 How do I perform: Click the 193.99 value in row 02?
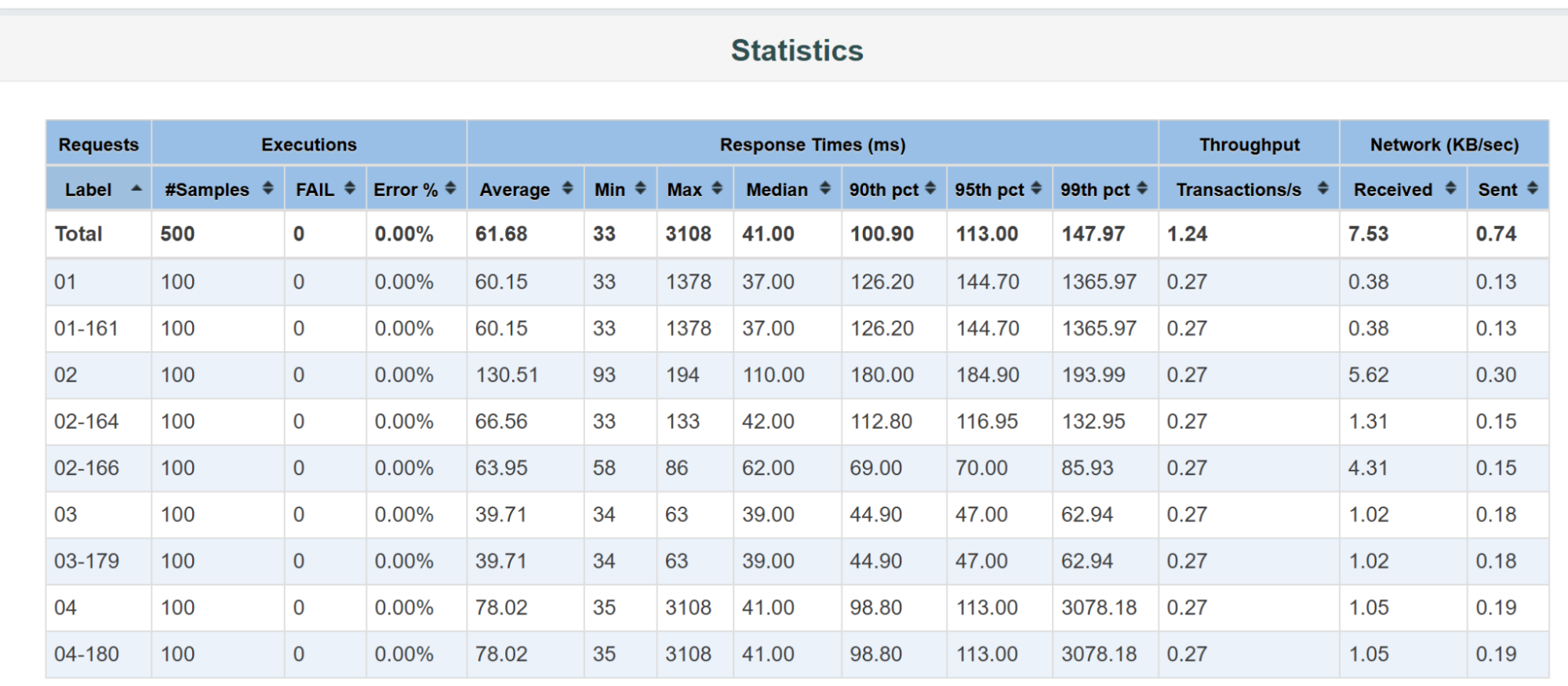(x=1093, y=375)
